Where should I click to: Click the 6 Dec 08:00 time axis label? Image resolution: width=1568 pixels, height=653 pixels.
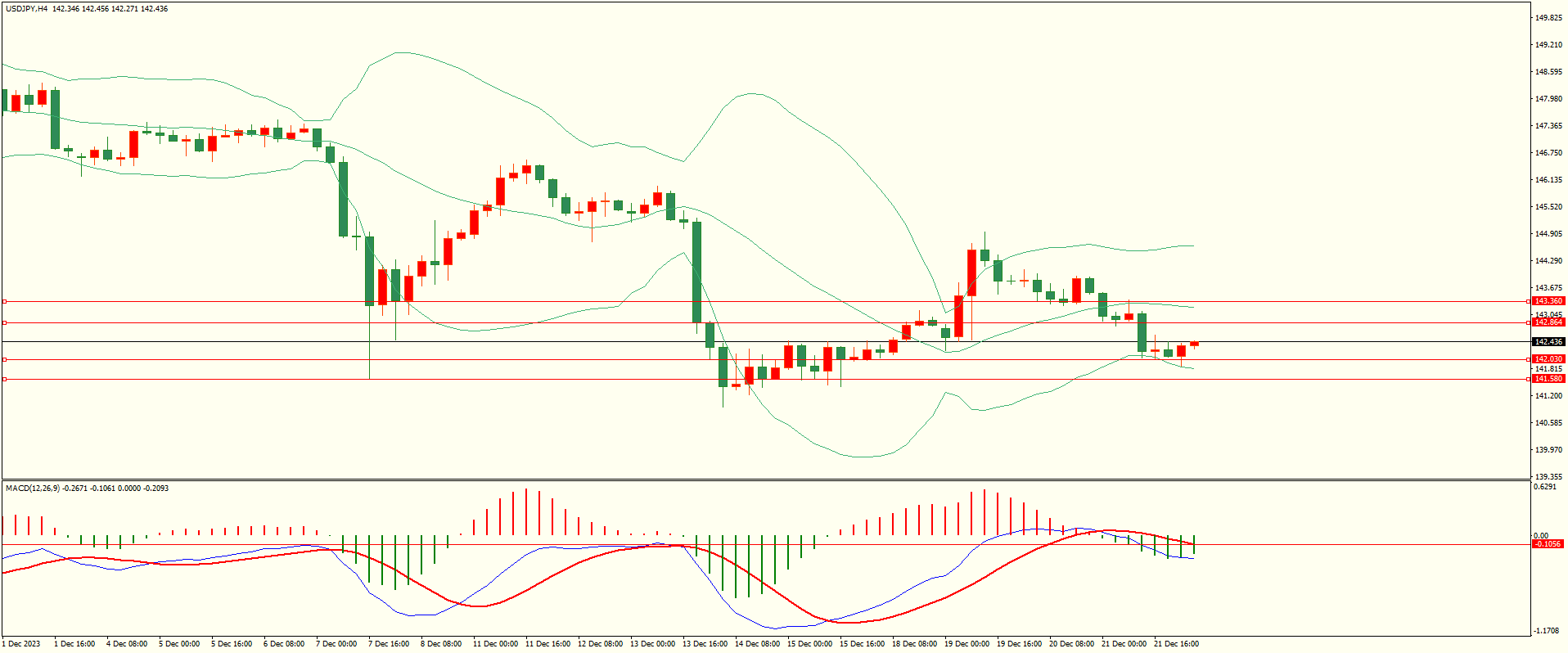tap(284, 644)
